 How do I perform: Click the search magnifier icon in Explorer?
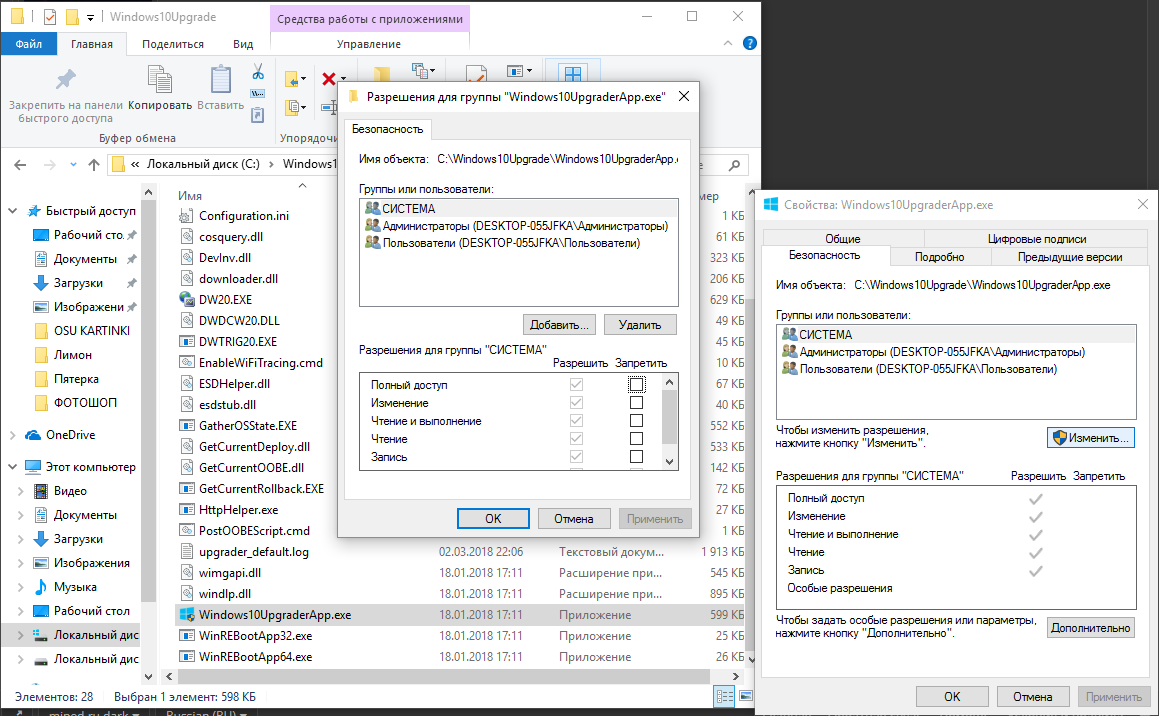734,165
